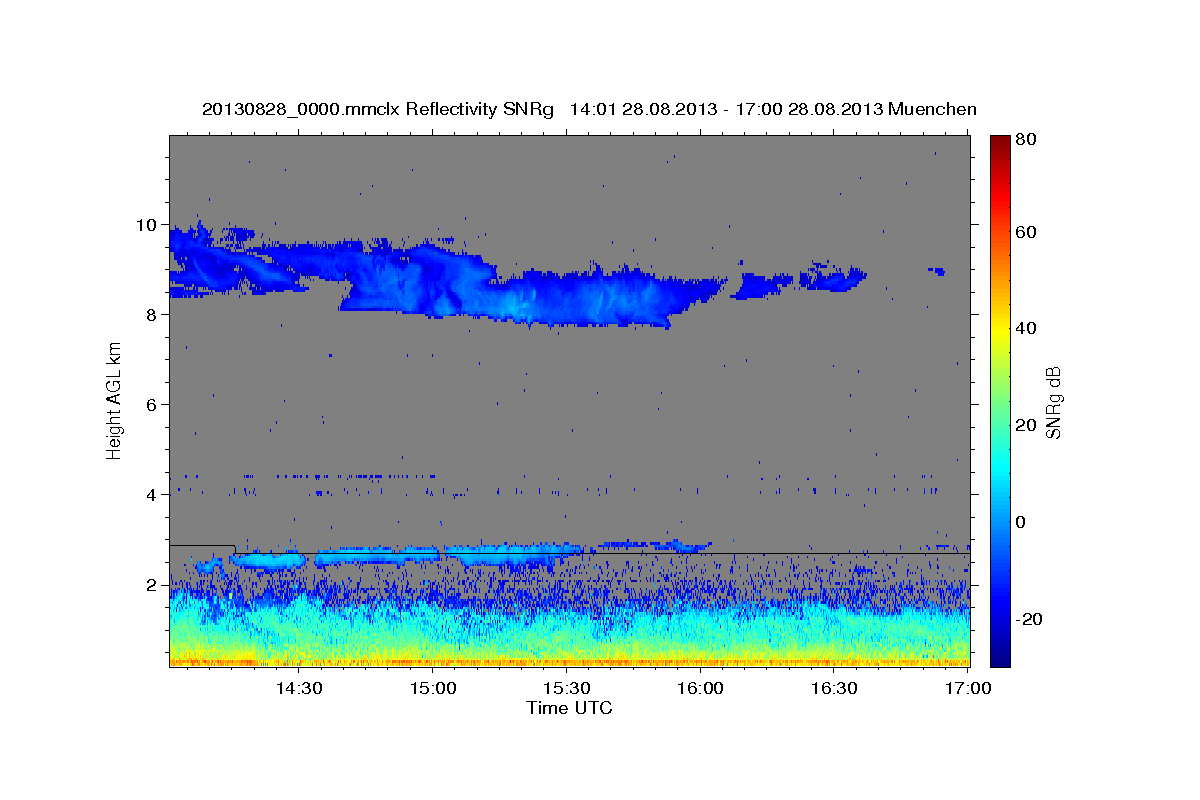Select the 17:00 time tick label
This screenshot has width=1200, height=800.
pos(967,689)
